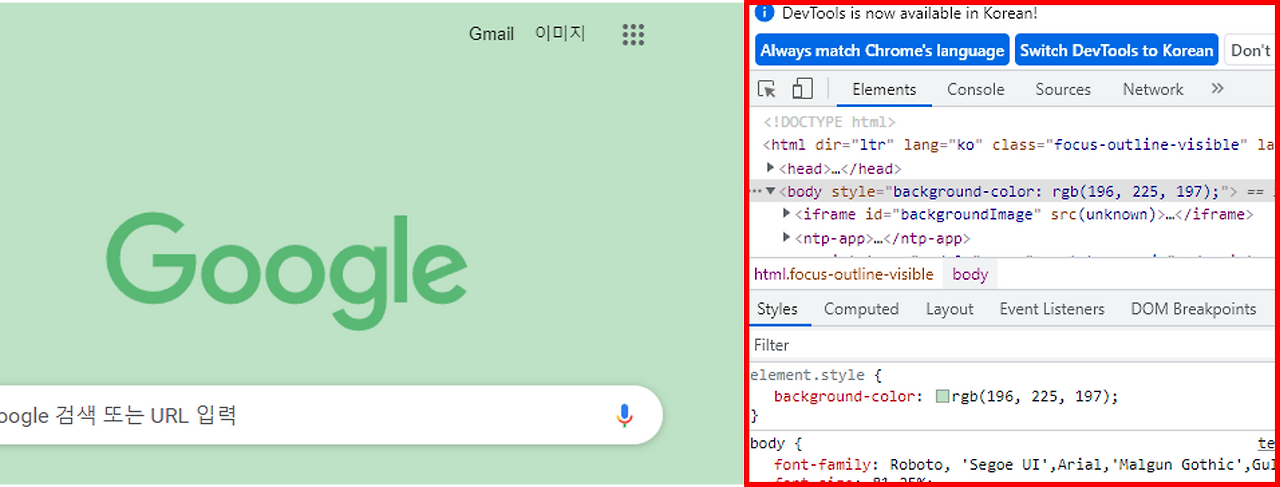
Task: Switch to the Computed pane tab
Action: 861,309
